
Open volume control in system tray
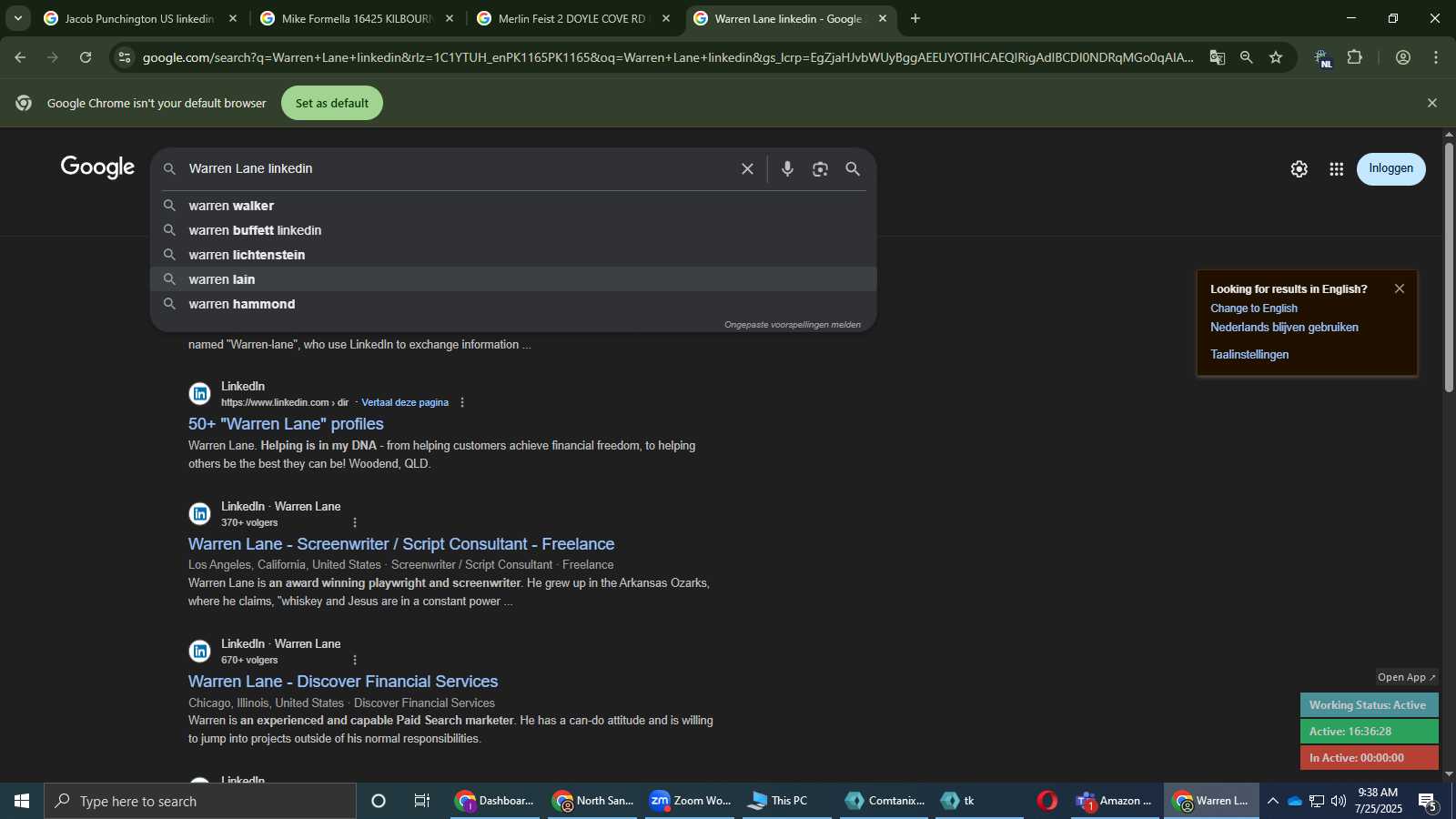tap(1339, 801)
